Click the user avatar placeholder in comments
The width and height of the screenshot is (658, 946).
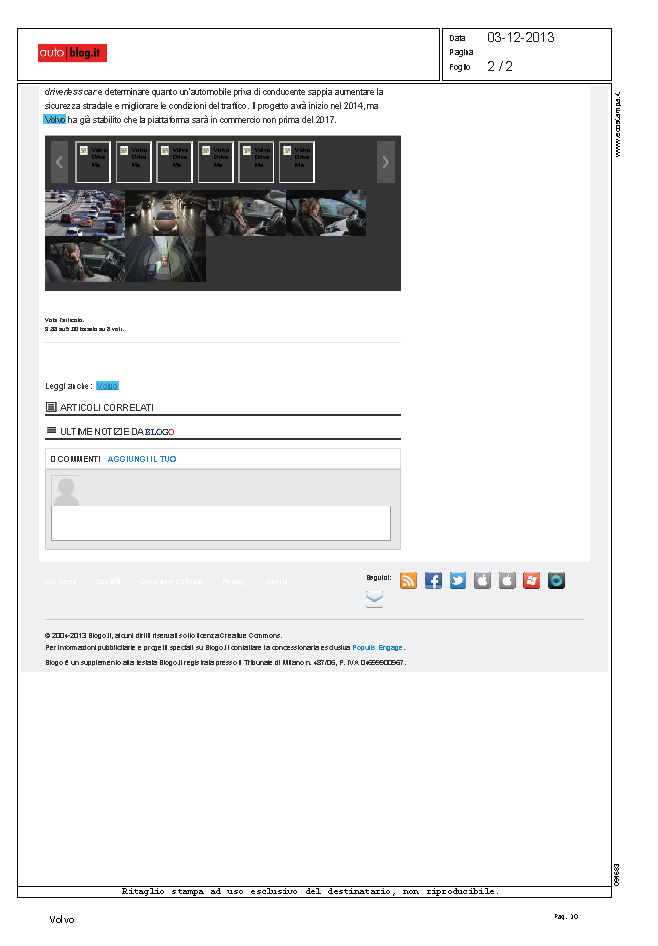[66, 491]
